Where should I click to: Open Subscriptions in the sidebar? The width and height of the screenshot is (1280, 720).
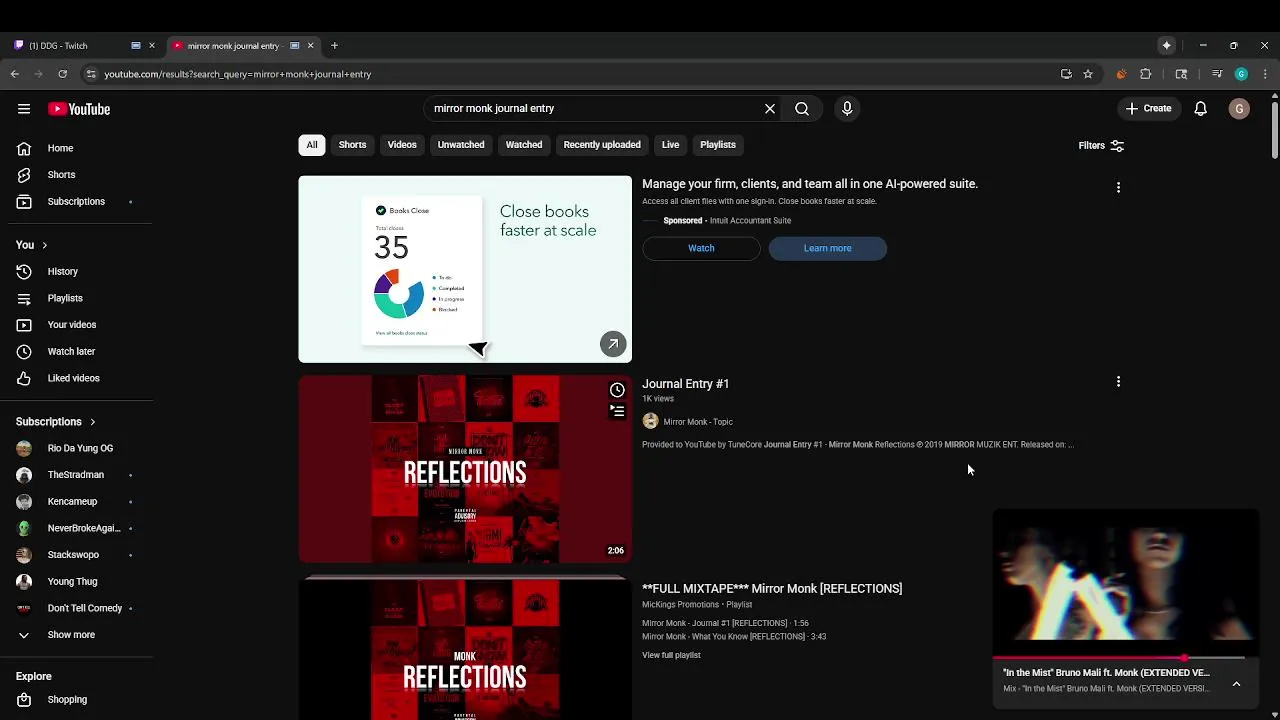point(76,202)
